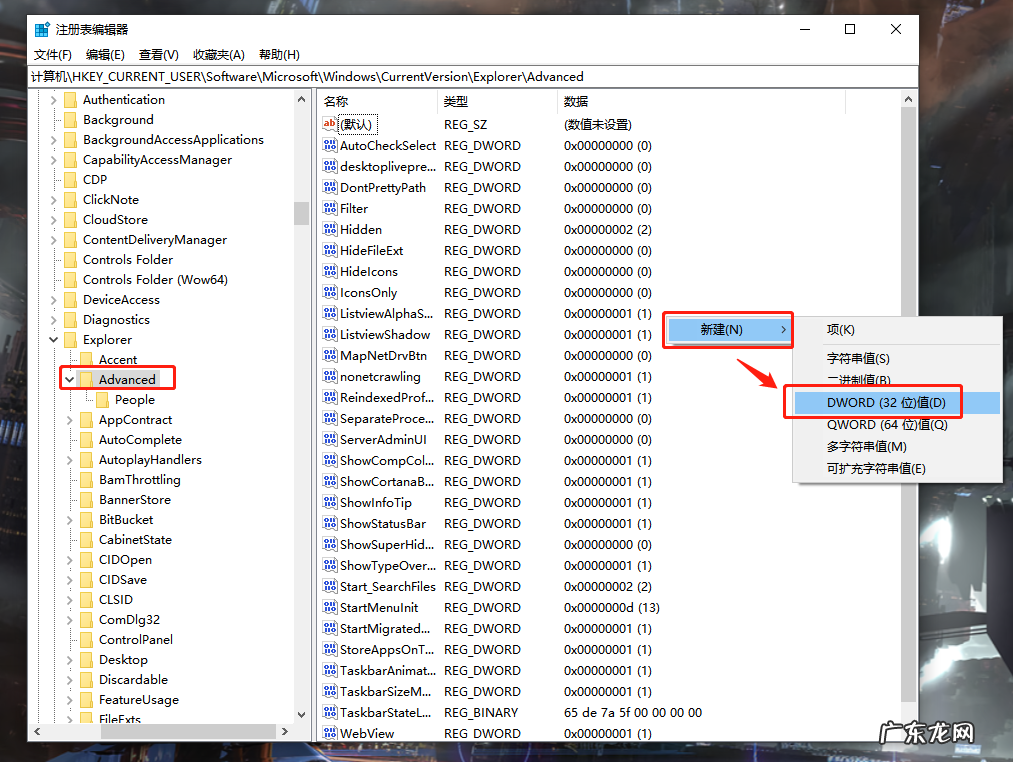Open the 查看(V) menu
The image size is (1013, 762).
[158, 54]
